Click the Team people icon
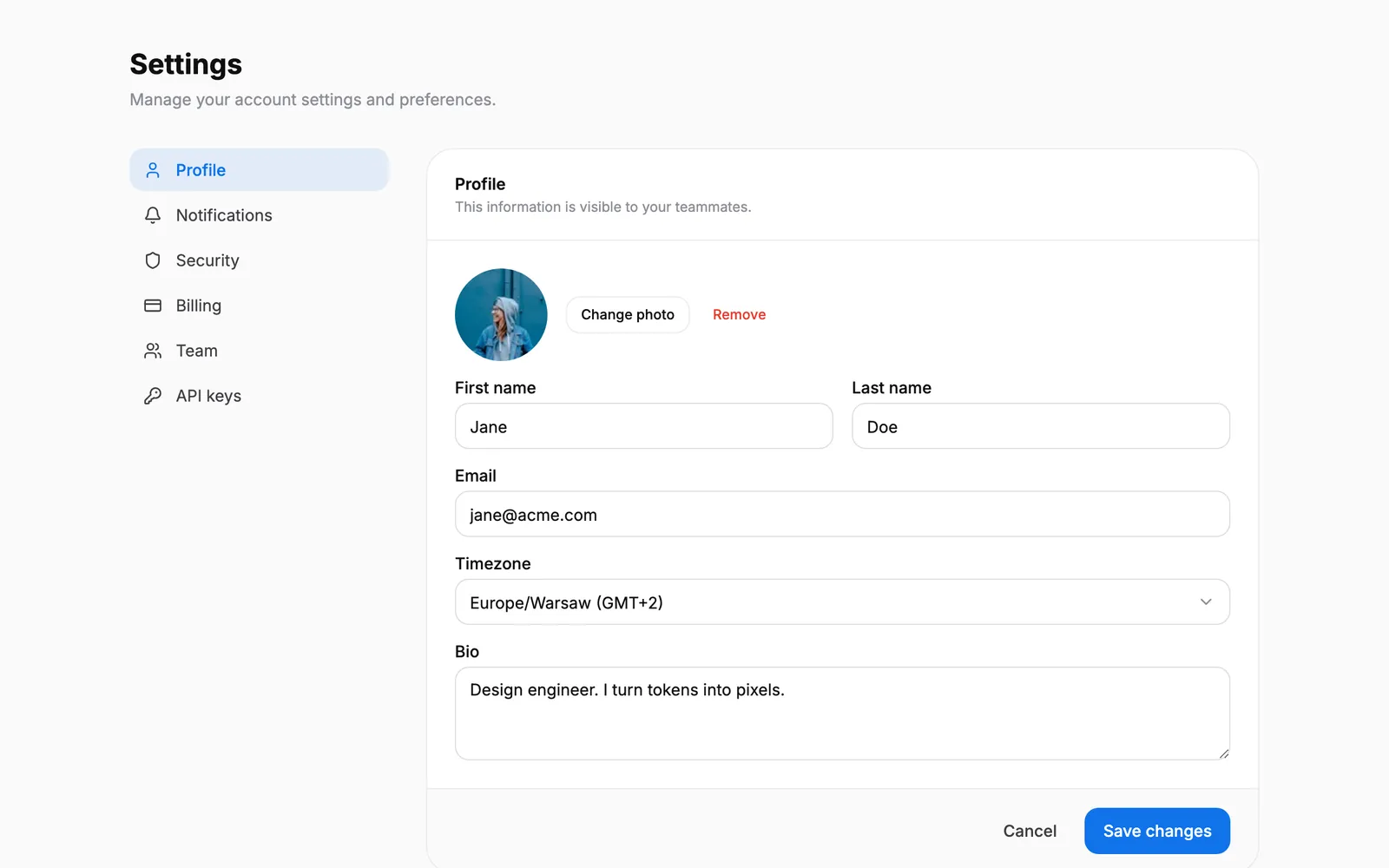Image resolution: width=1389 pixels, height=868 pixels. (x=153, y=351)
